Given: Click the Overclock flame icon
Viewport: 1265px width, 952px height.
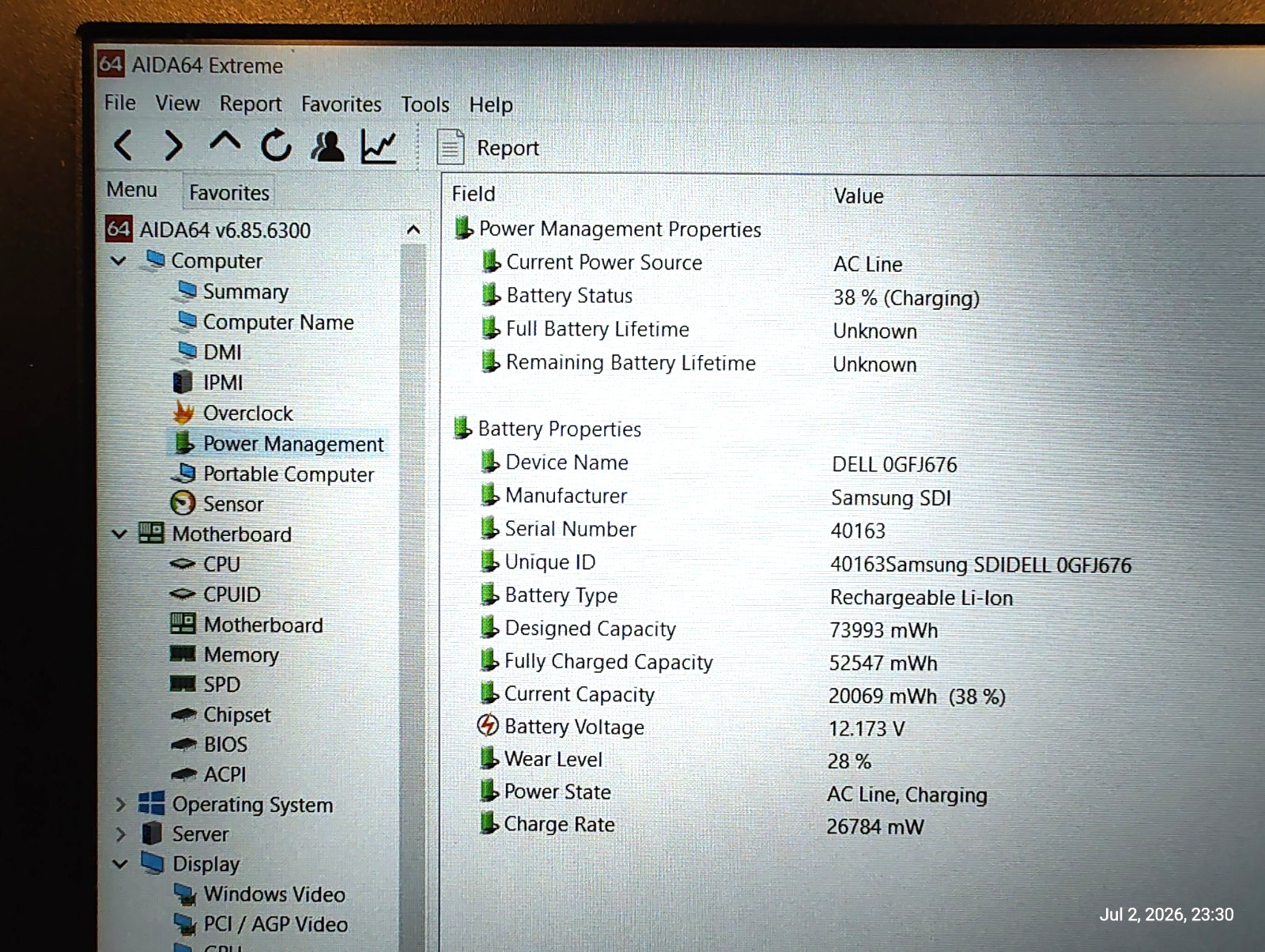Looking at the screenshot, I should click(183, 413).
